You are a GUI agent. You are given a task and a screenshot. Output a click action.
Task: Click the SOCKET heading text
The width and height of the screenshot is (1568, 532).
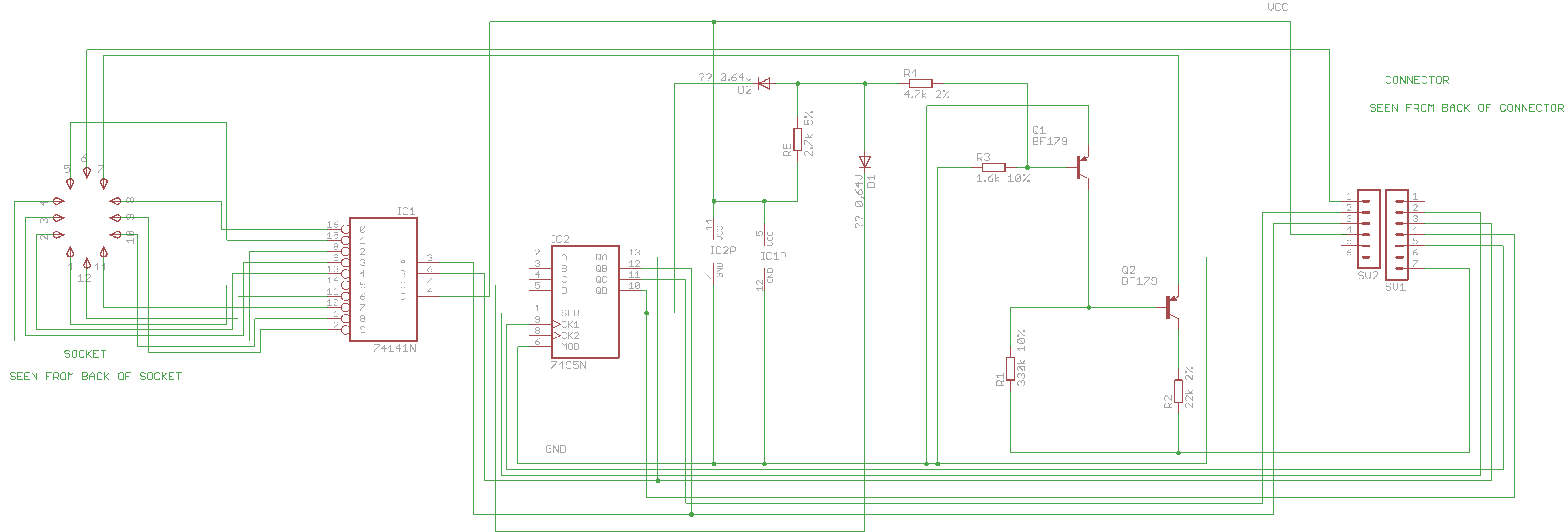pos(85,354)
